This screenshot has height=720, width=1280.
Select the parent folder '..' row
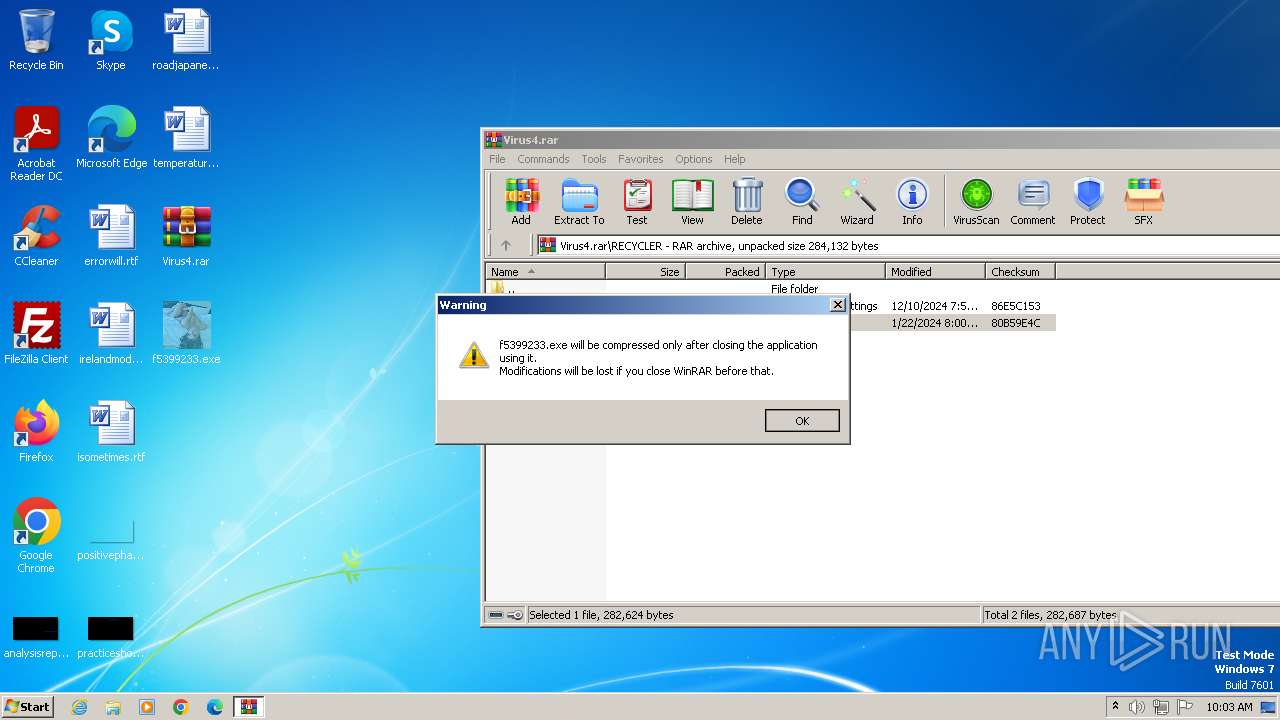[770, 289]
